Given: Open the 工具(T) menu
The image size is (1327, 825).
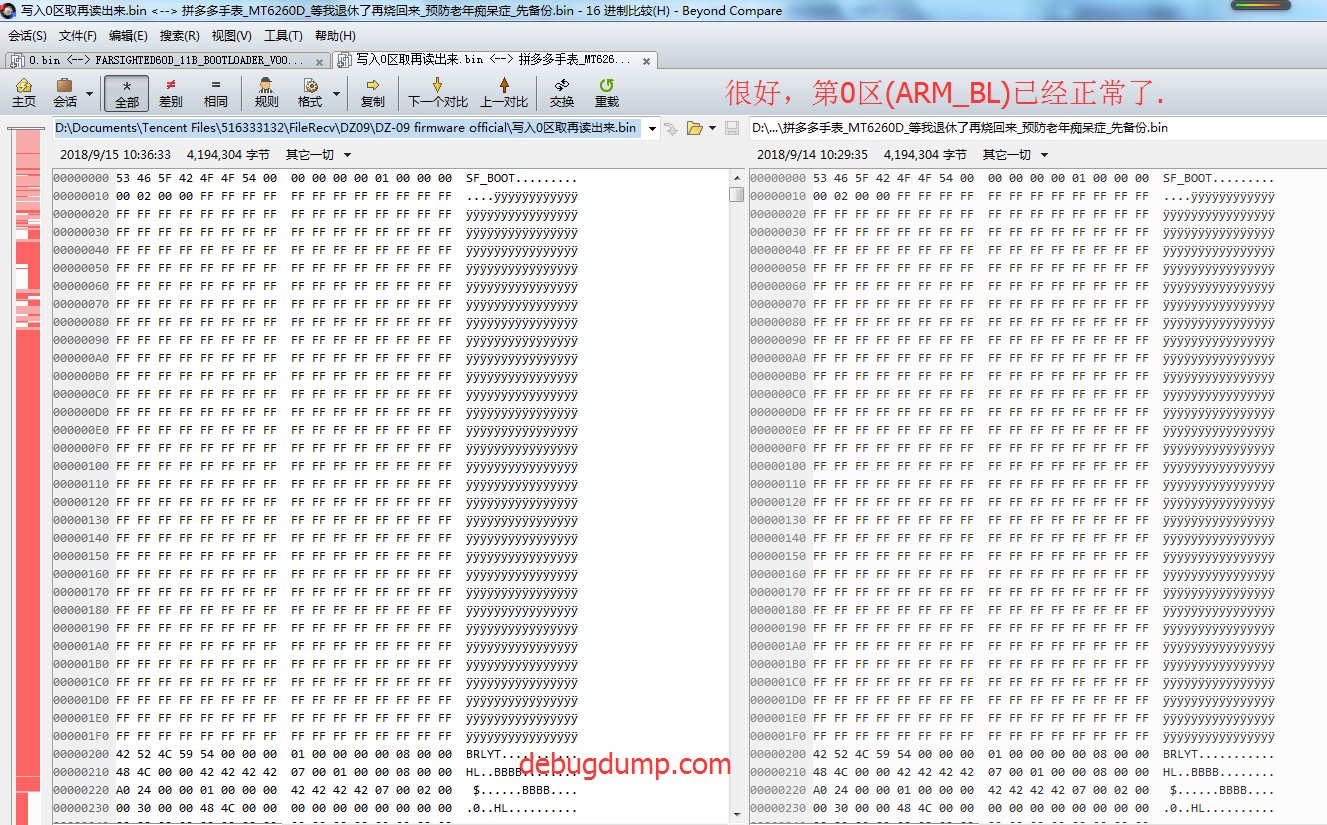Looking at the screenshot, I should pos(283,36).
